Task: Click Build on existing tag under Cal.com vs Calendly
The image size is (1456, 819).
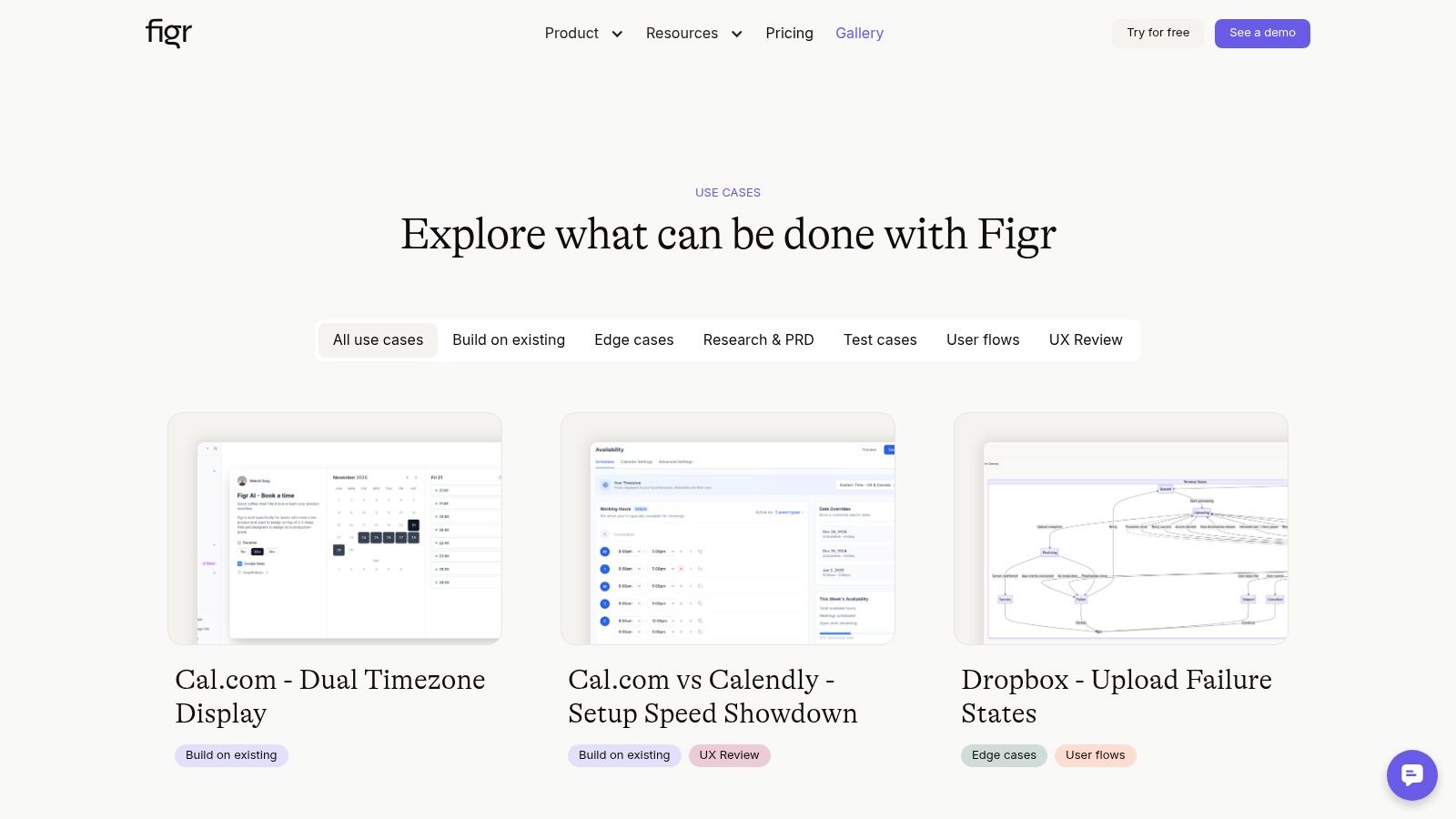Action: 624,755
